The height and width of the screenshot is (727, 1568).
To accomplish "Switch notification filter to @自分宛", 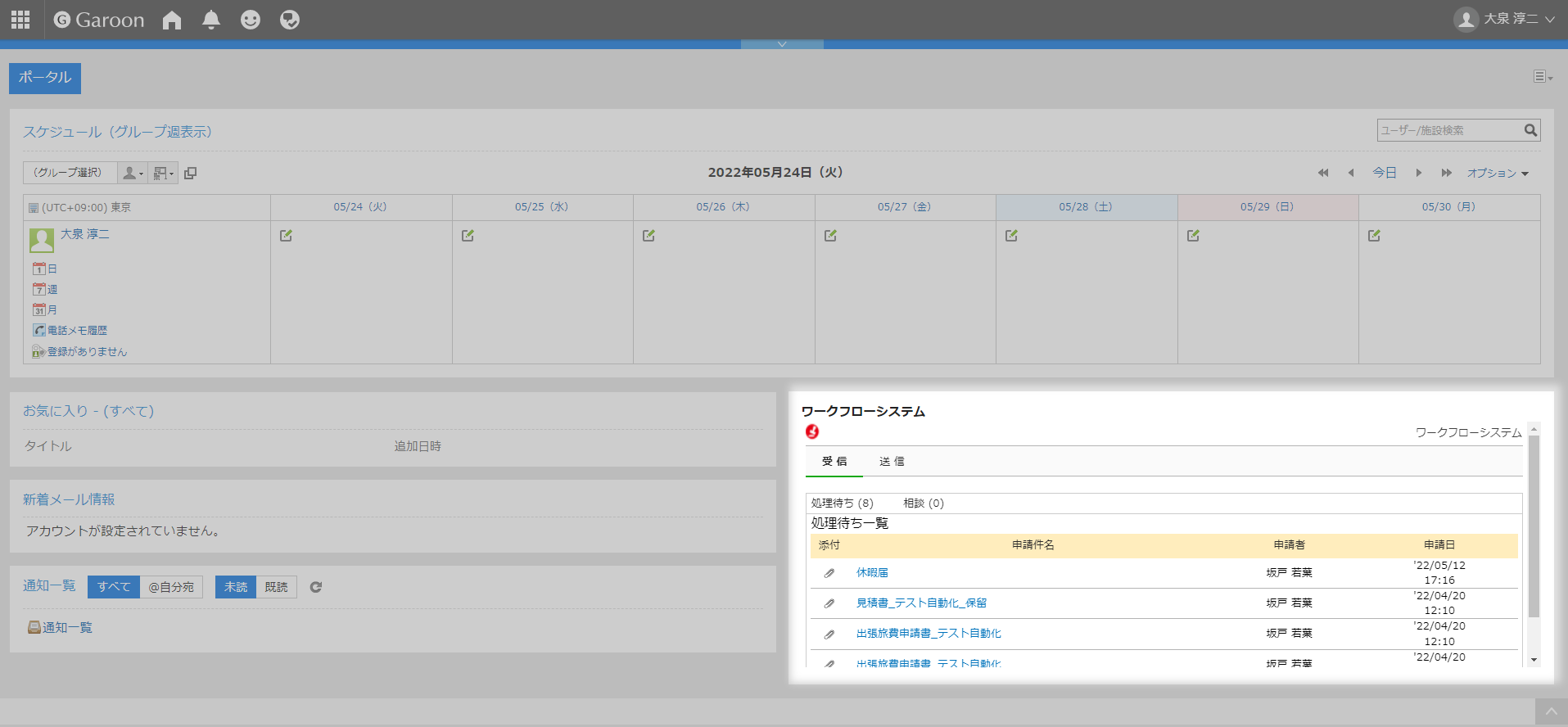I will 171,587.
